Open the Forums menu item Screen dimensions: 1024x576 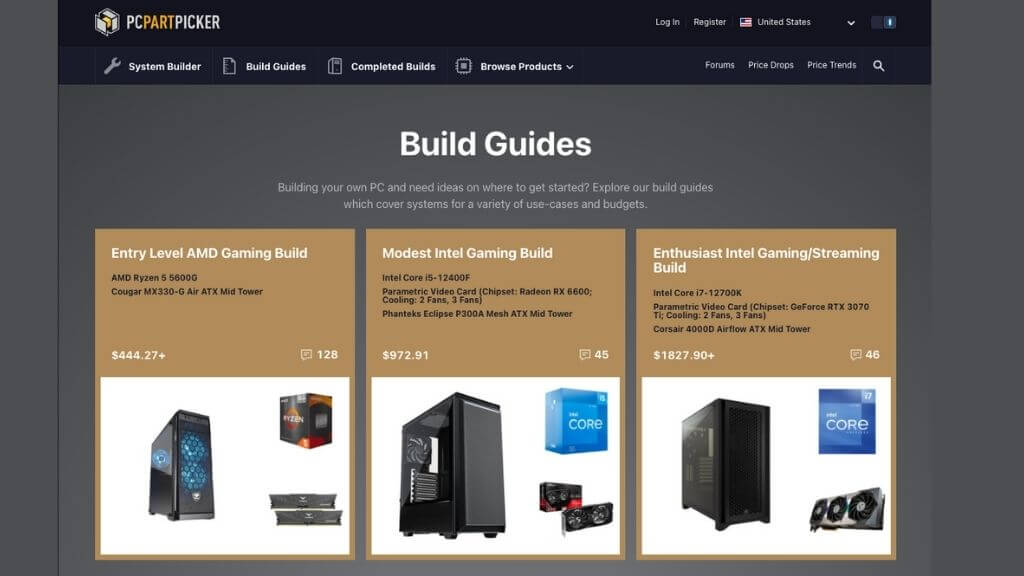pyautogui.click(x=720, y=65)
